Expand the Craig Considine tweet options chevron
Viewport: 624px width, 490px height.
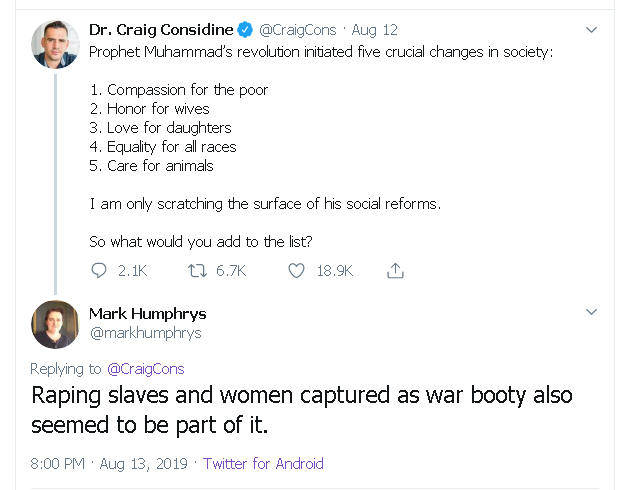pos(591,30)
